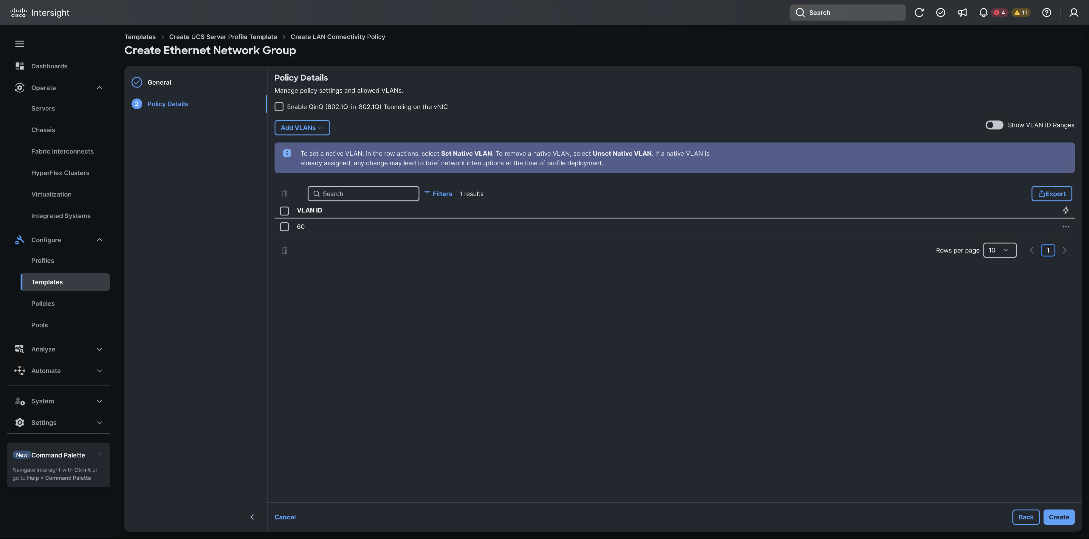Image resolution: width=1089 pixels, height=539 pixels.
Task: Click the Dashboards sidebar icon
Action: (x=19, y=66)
